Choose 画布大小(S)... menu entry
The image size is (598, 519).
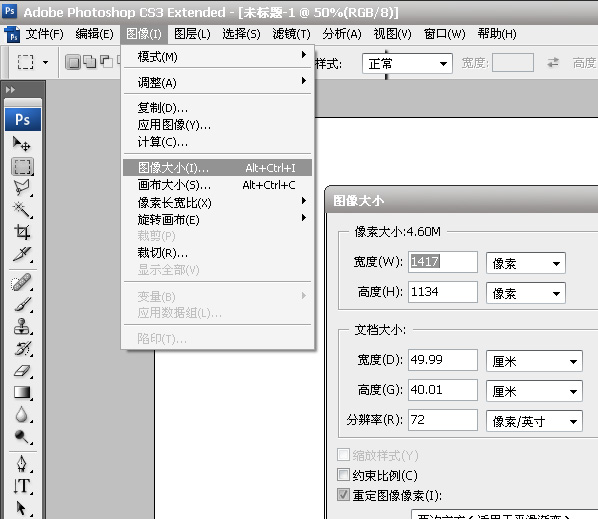217,185
